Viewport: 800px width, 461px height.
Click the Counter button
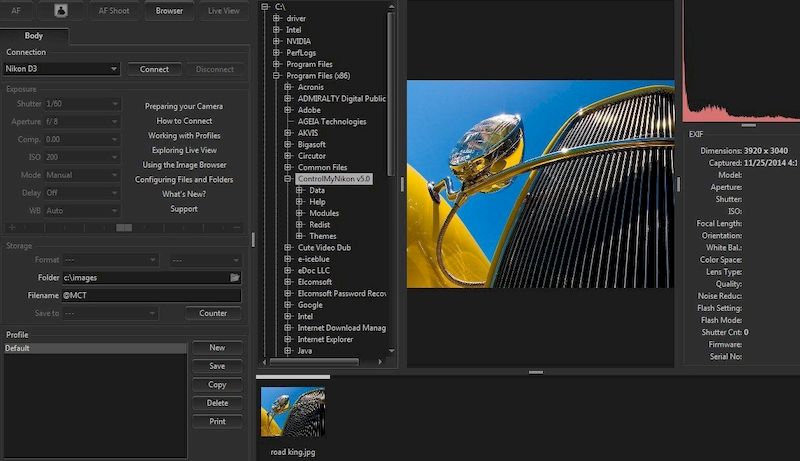tap(213, 313)
